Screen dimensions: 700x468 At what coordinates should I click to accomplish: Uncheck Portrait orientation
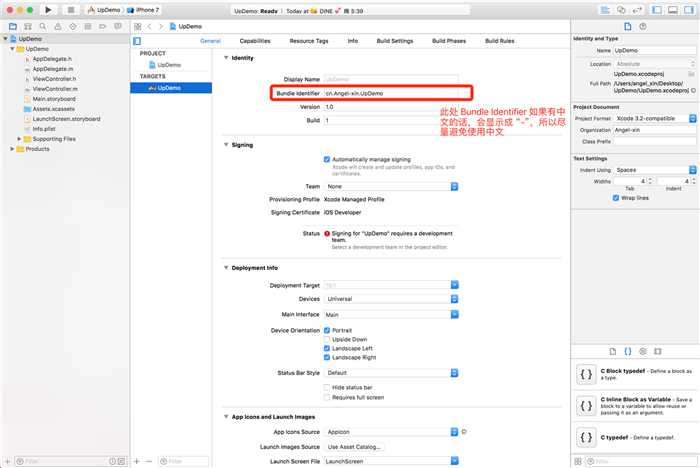327,330
